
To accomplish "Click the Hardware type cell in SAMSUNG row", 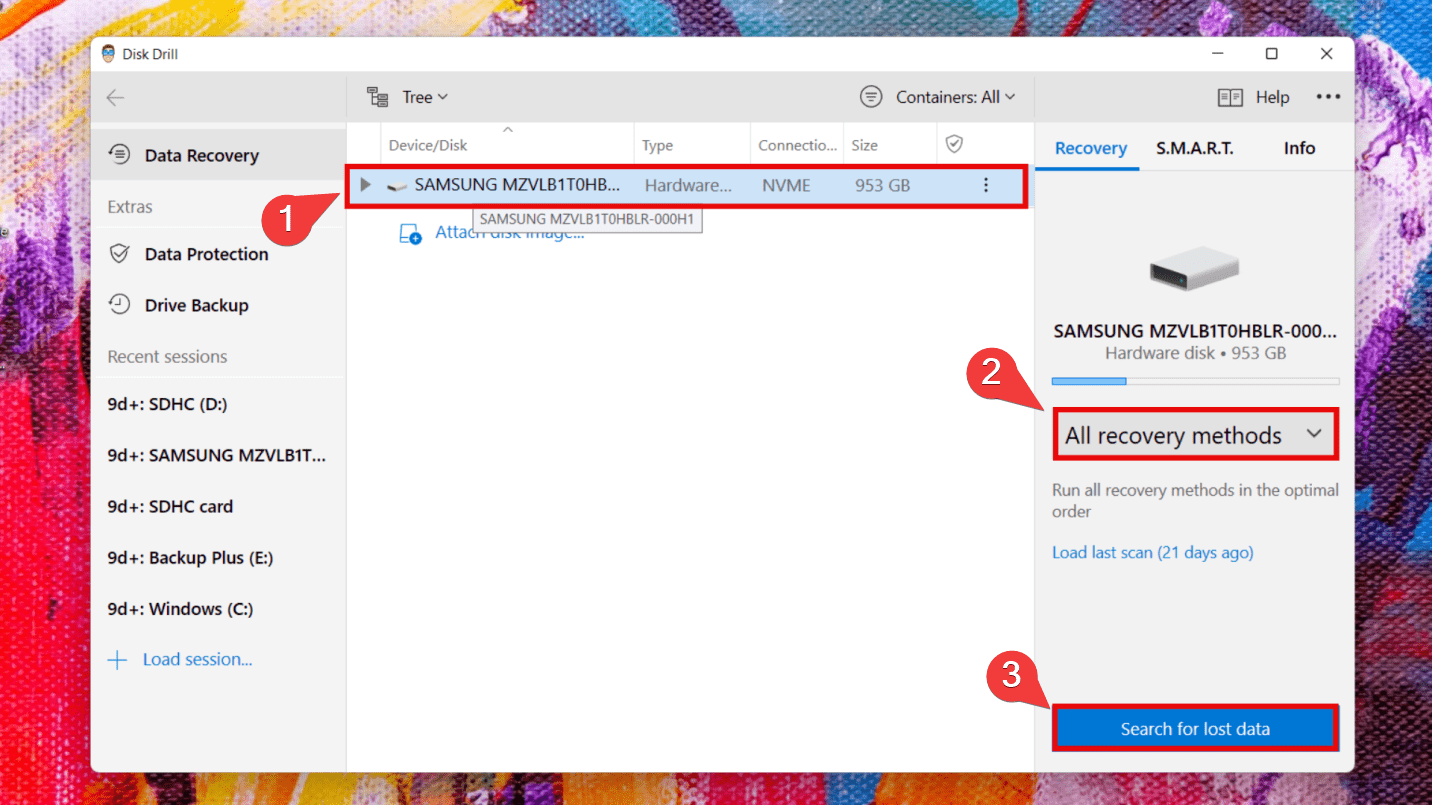I will coord(688,185).
